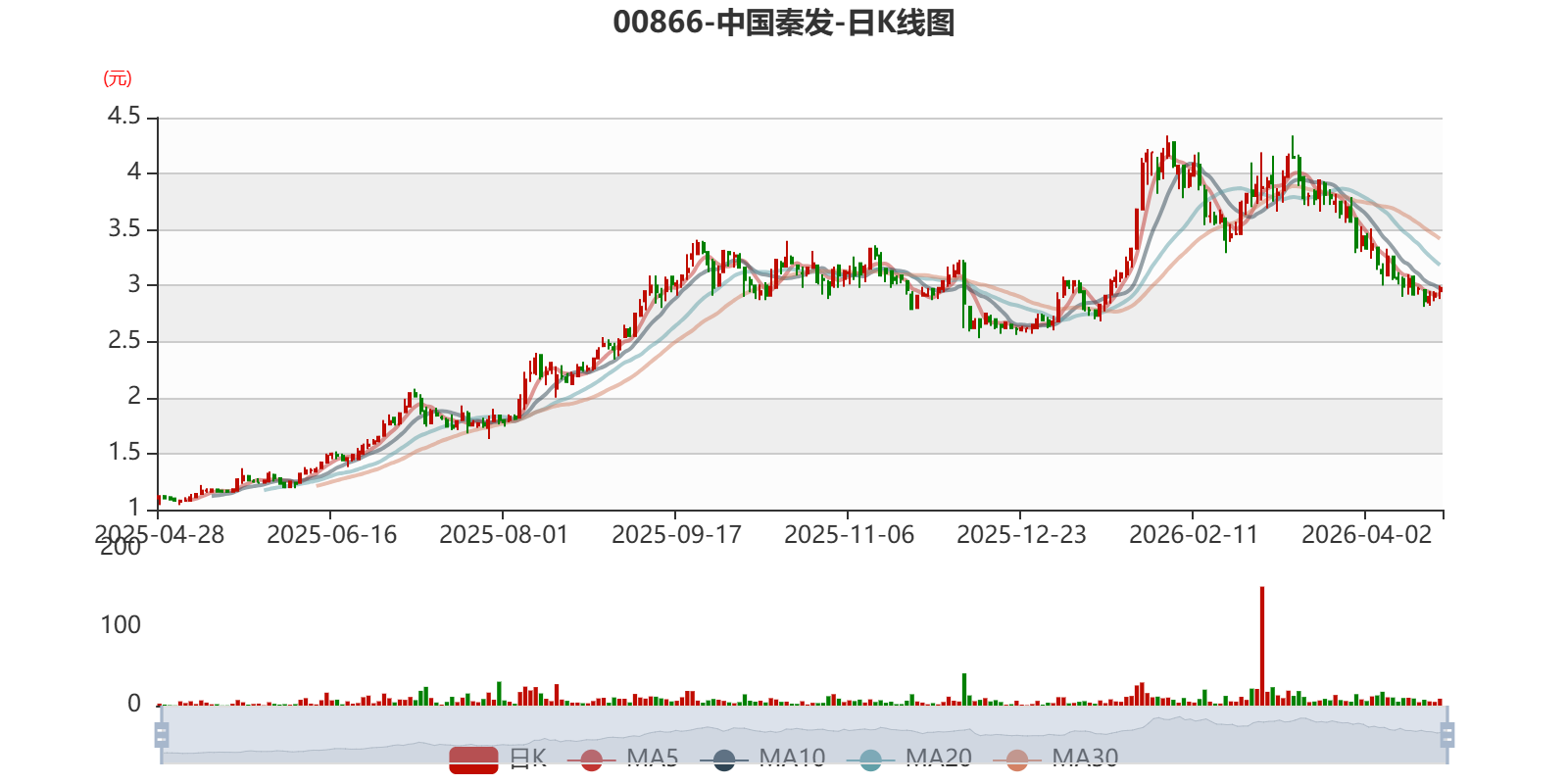
Task: Toggle the MA20 legend entry
Action: coord(909,759)
